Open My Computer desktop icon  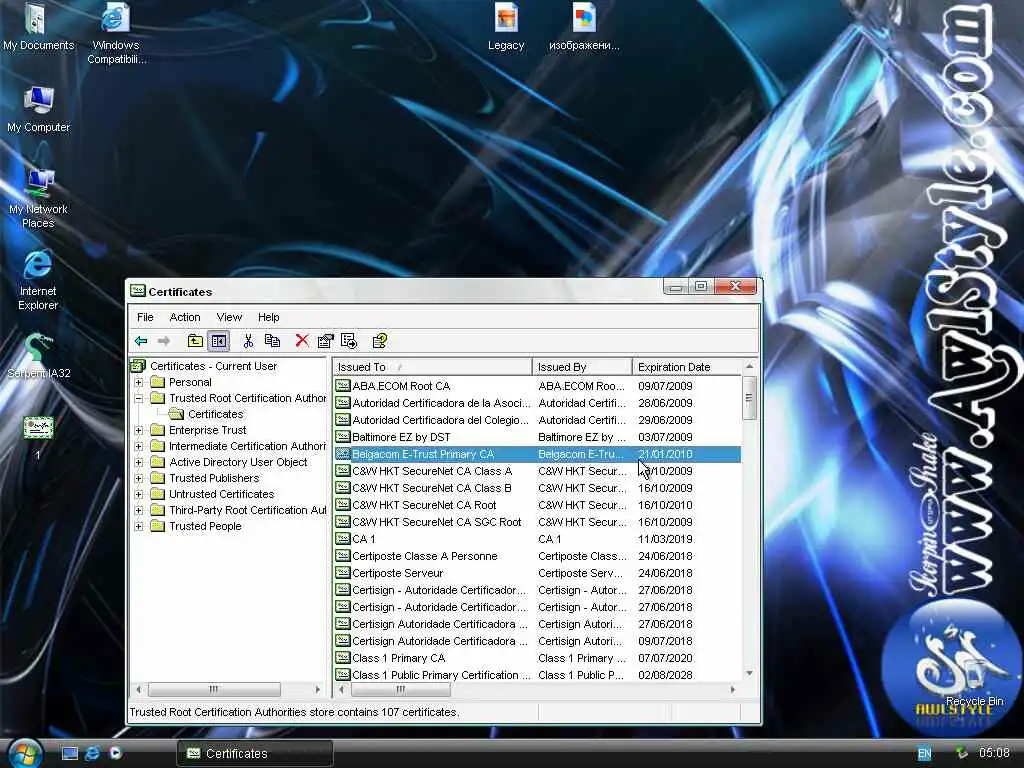(x=38, y=109)
